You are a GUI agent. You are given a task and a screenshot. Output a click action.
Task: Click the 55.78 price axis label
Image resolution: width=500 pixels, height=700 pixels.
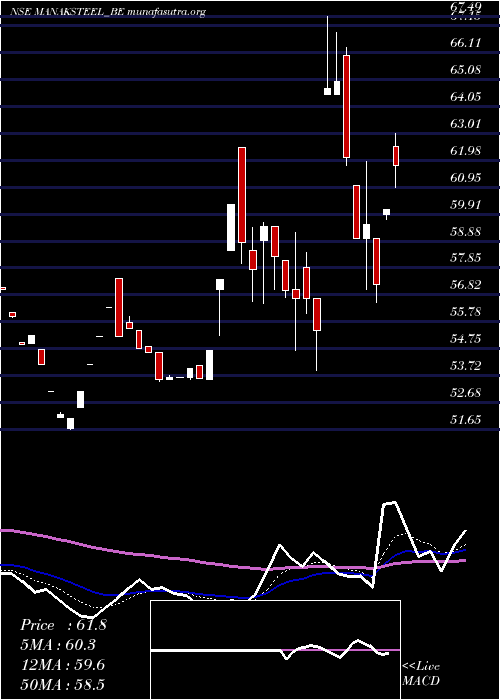click(x=466, y=312)
